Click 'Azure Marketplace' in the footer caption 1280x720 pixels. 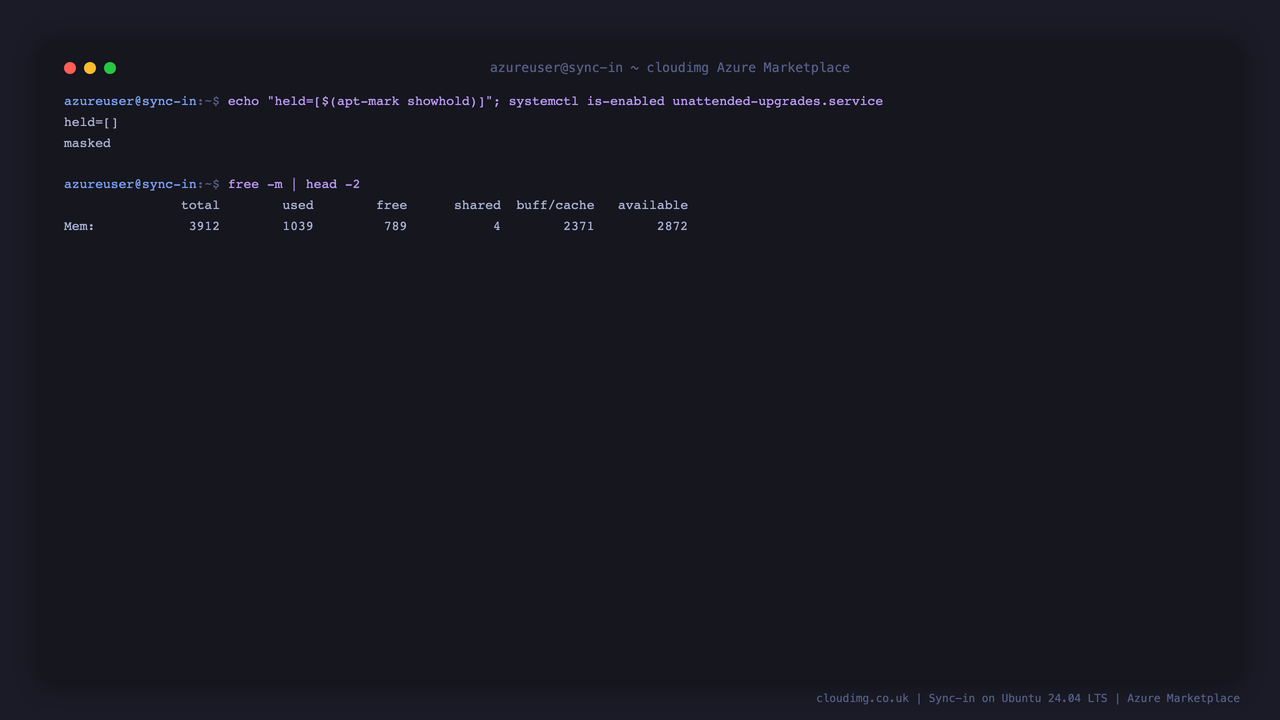(1183, 698)
